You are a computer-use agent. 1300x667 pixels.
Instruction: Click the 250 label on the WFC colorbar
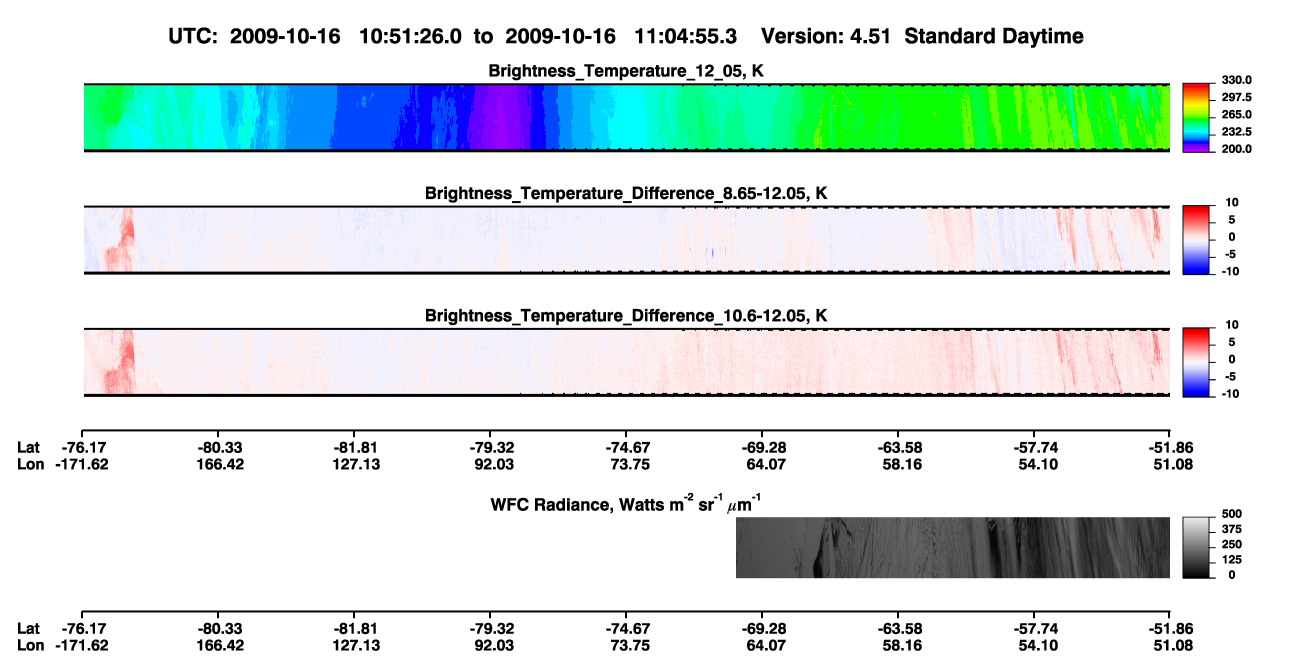coord(1230,544)
